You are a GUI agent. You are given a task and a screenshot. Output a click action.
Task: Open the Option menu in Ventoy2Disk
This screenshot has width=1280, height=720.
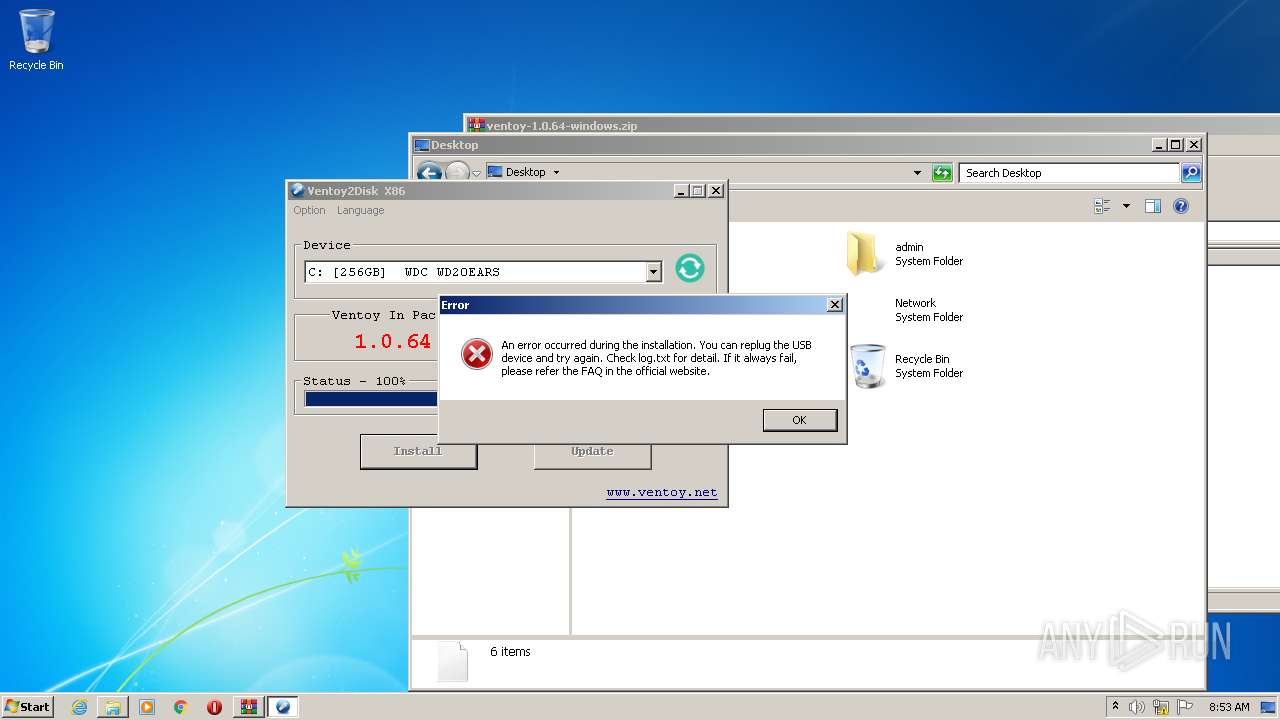[309, 210]
